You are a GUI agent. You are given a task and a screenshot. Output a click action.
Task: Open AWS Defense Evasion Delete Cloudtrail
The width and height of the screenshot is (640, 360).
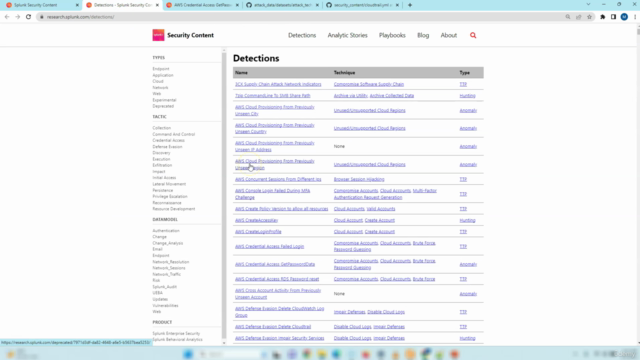[x=273, y=327]
